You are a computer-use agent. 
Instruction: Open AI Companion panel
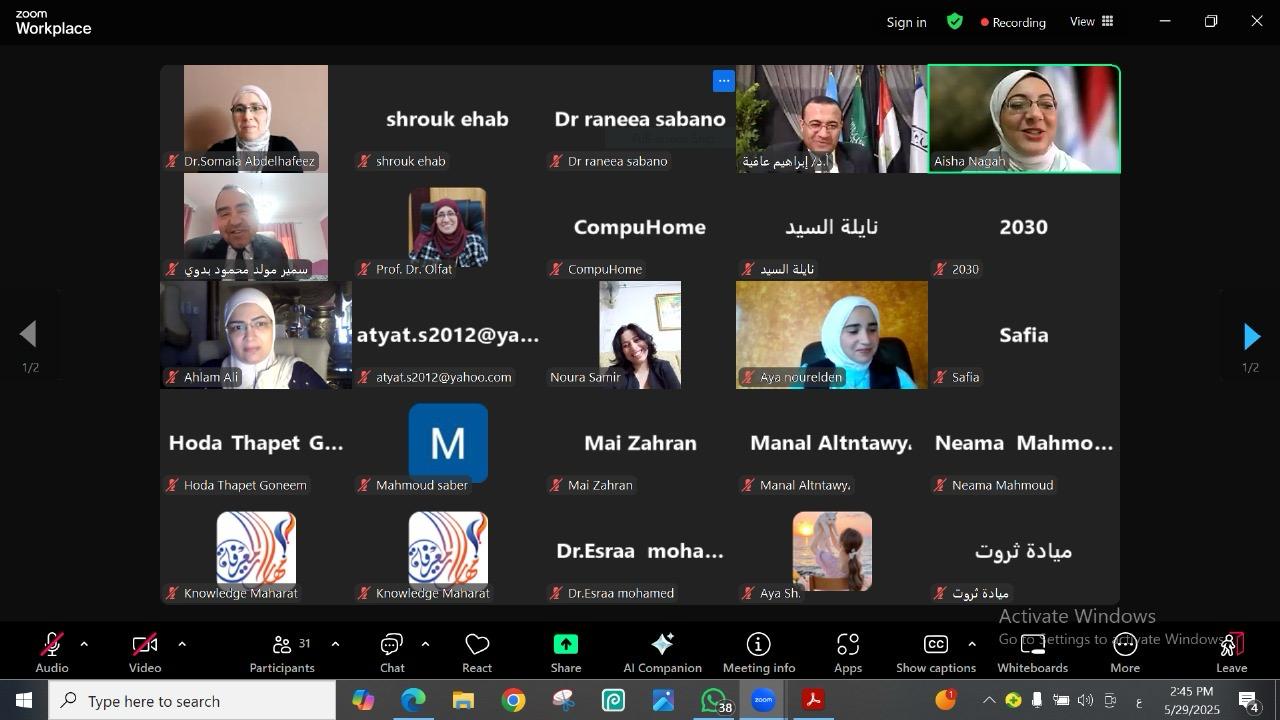coord(662,653)
